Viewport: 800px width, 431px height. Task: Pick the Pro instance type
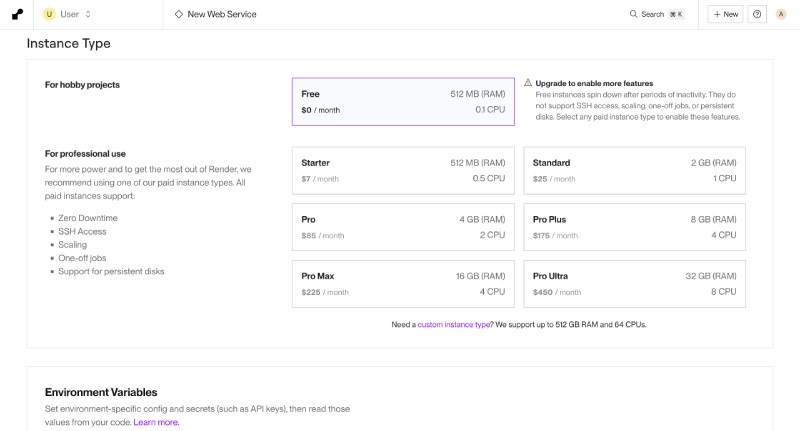[403, 227]
